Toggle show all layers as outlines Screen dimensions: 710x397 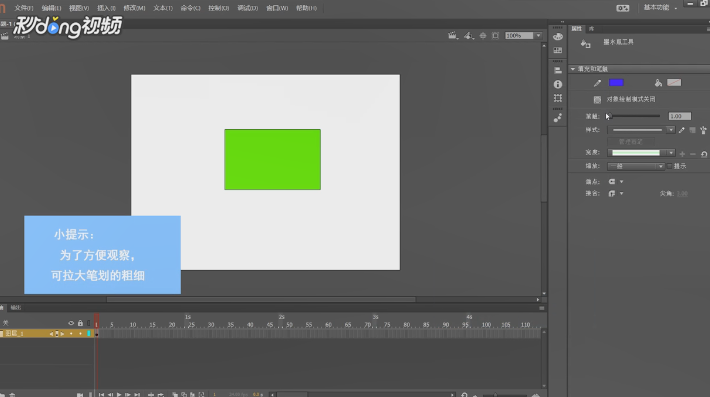[89, 323]
